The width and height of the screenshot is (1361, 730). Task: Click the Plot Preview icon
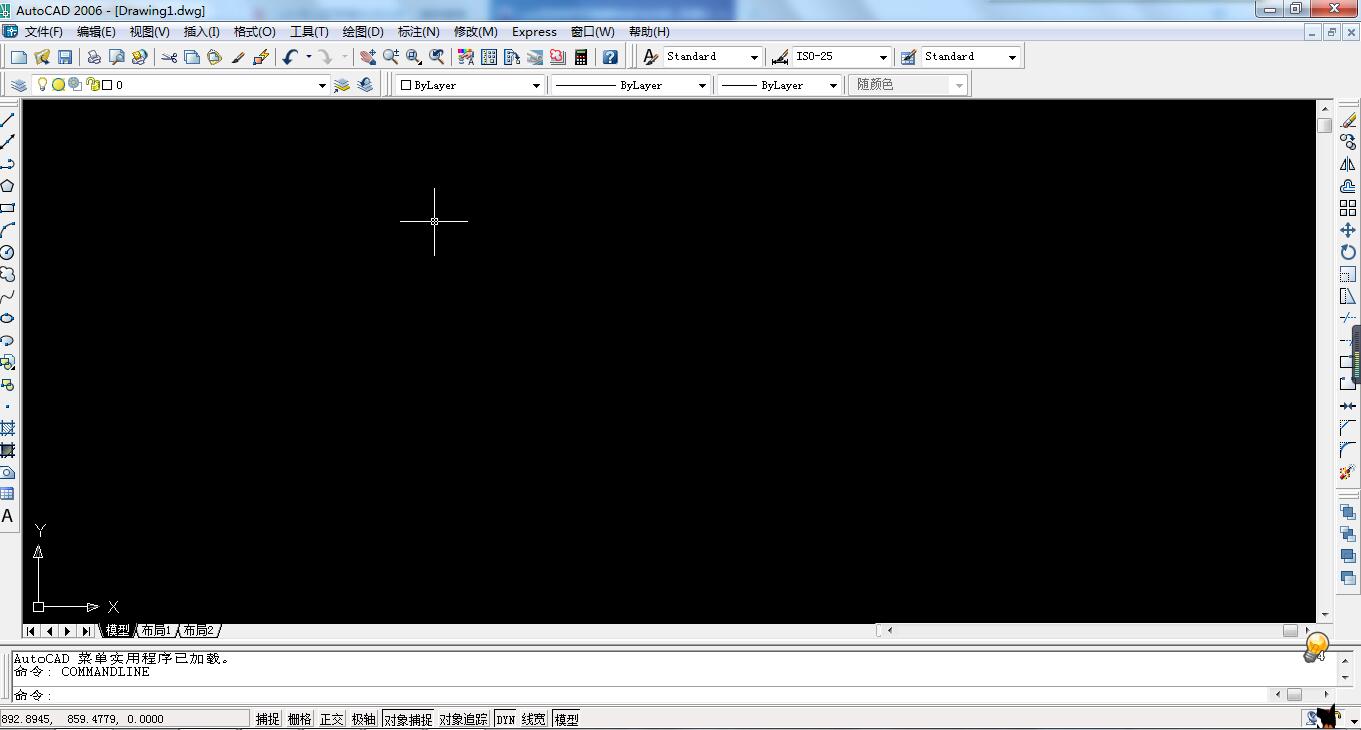click(117, 57)
